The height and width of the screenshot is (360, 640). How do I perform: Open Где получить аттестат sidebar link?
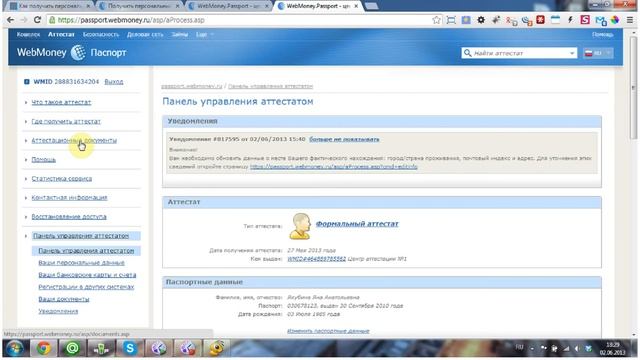pyautogui.click(x=66, y=122)
